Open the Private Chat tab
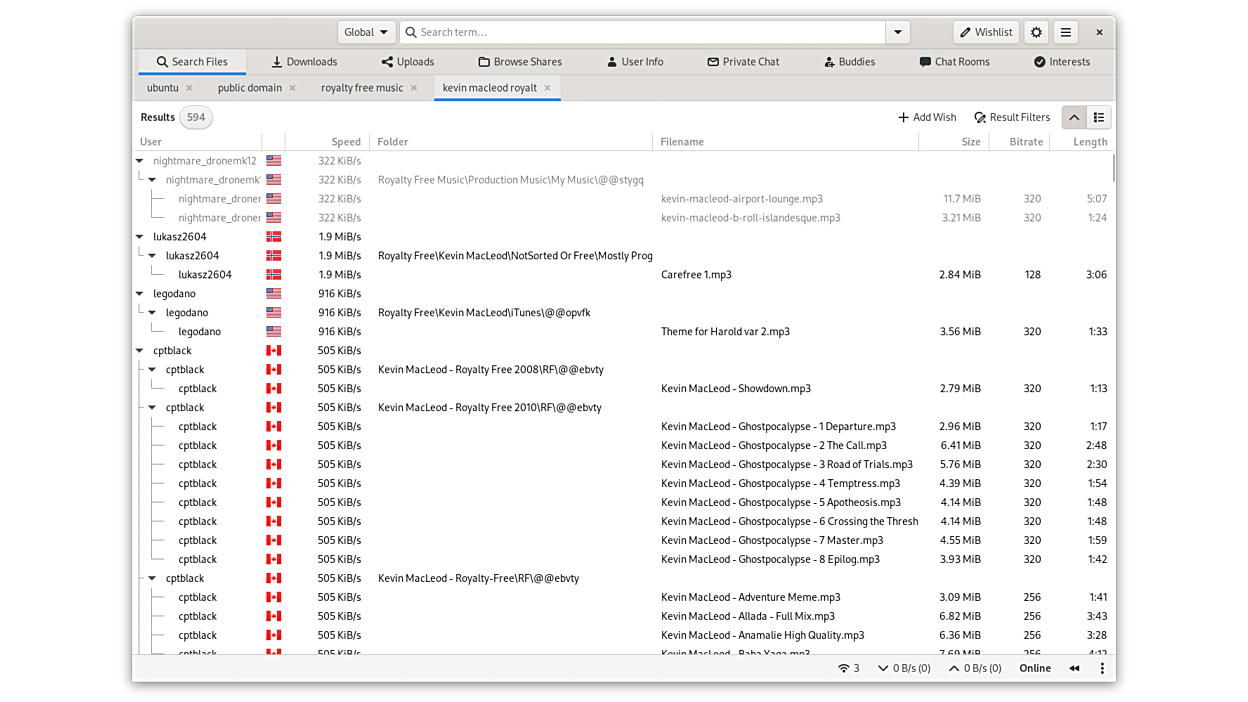Viewport: 1248px width, 702px height. [743, 62]
